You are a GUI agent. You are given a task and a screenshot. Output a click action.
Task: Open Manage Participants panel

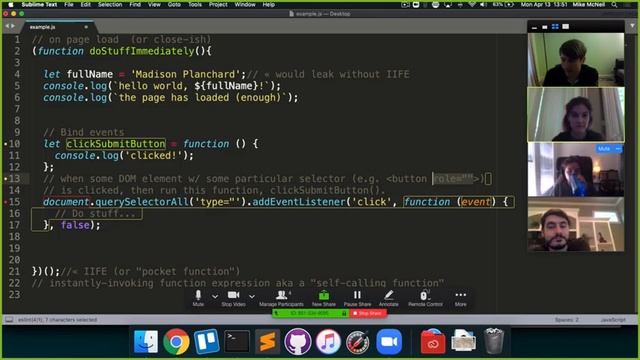point(281,298)
